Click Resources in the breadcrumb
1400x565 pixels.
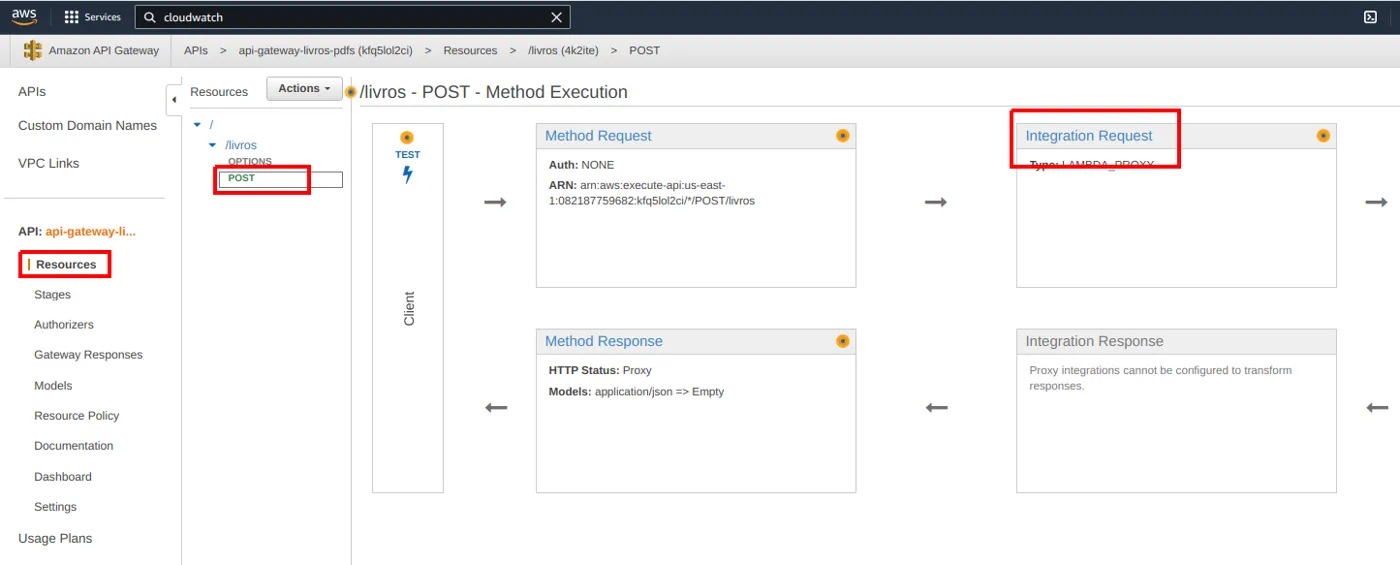click(470, 50)
